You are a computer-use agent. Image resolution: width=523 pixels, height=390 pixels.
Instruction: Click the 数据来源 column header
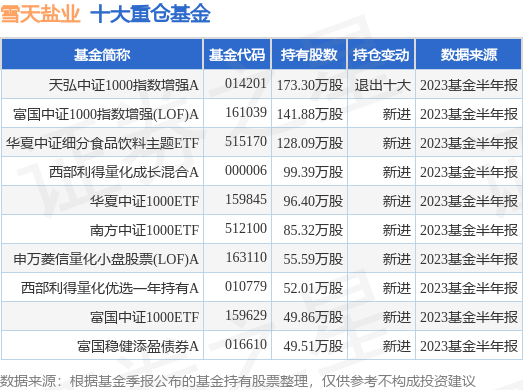469,54
